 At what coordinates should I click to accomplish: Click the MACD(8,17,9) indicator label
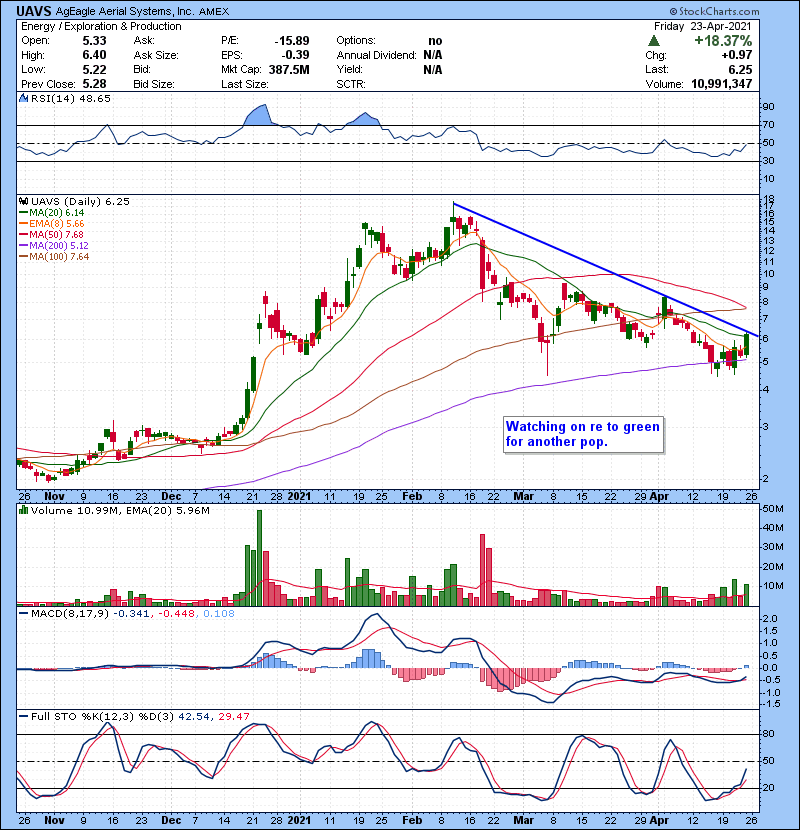[70, 614]
